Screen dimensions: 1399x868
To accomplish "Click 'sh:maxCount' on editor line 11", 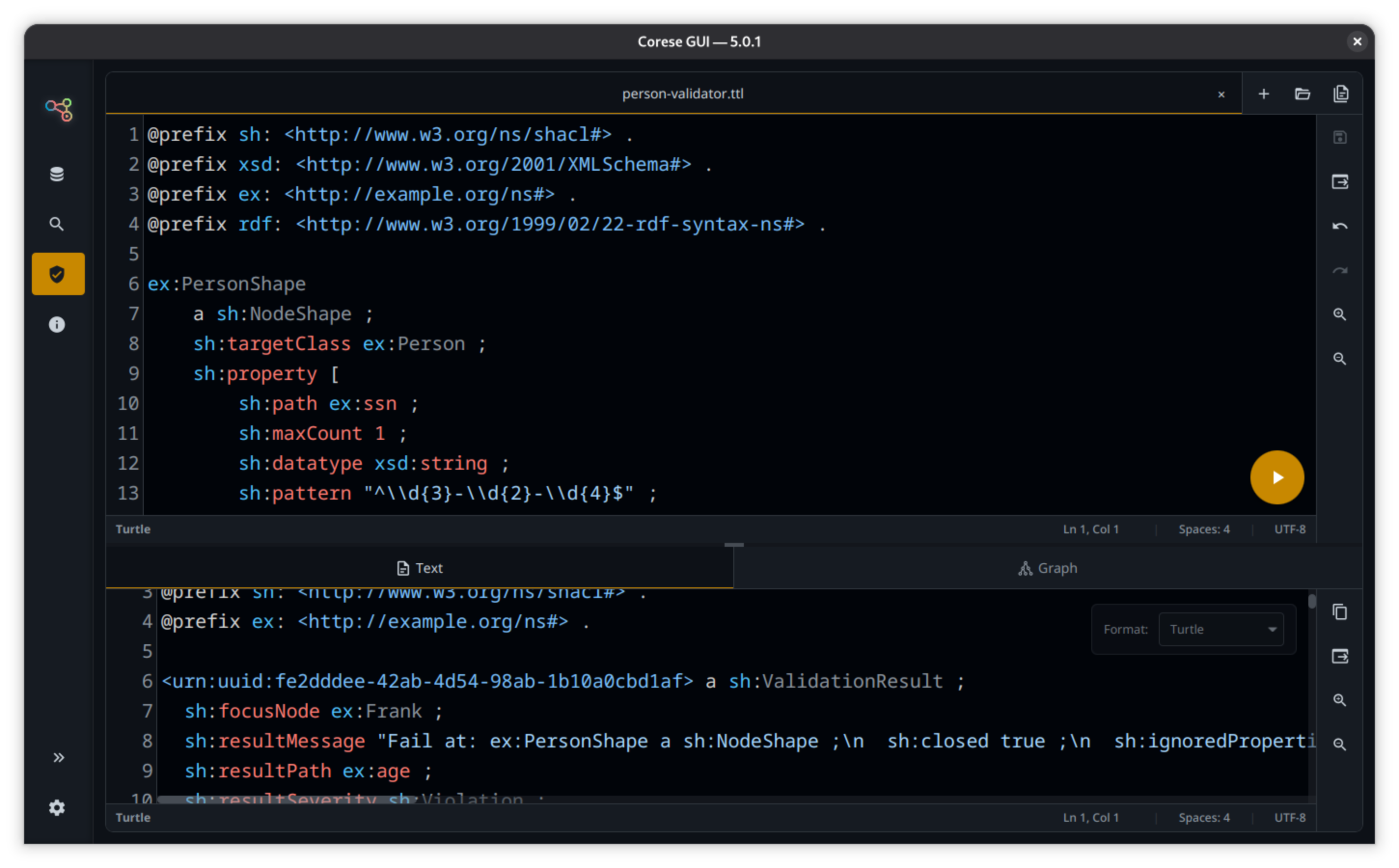I will 301,434.
